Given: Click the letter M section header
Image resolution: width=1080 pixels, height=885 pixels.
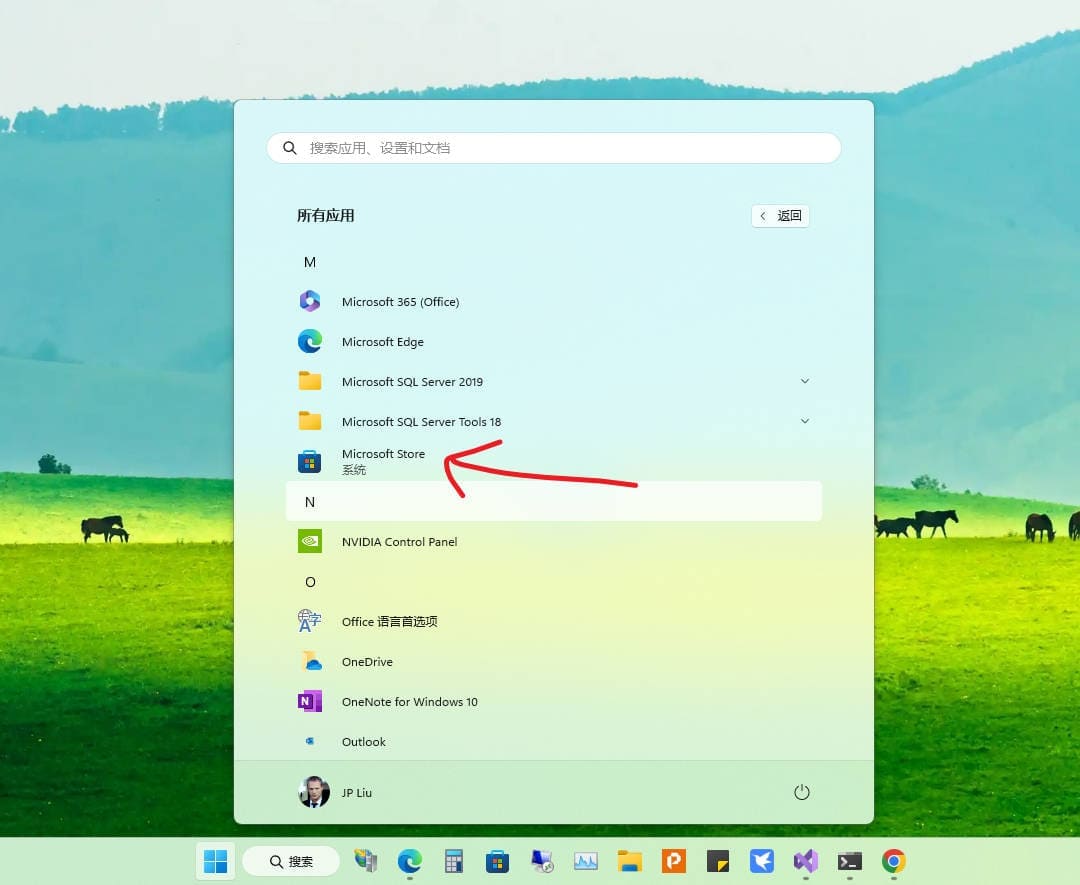Looking at the screenshot, I should coord(310,262).
